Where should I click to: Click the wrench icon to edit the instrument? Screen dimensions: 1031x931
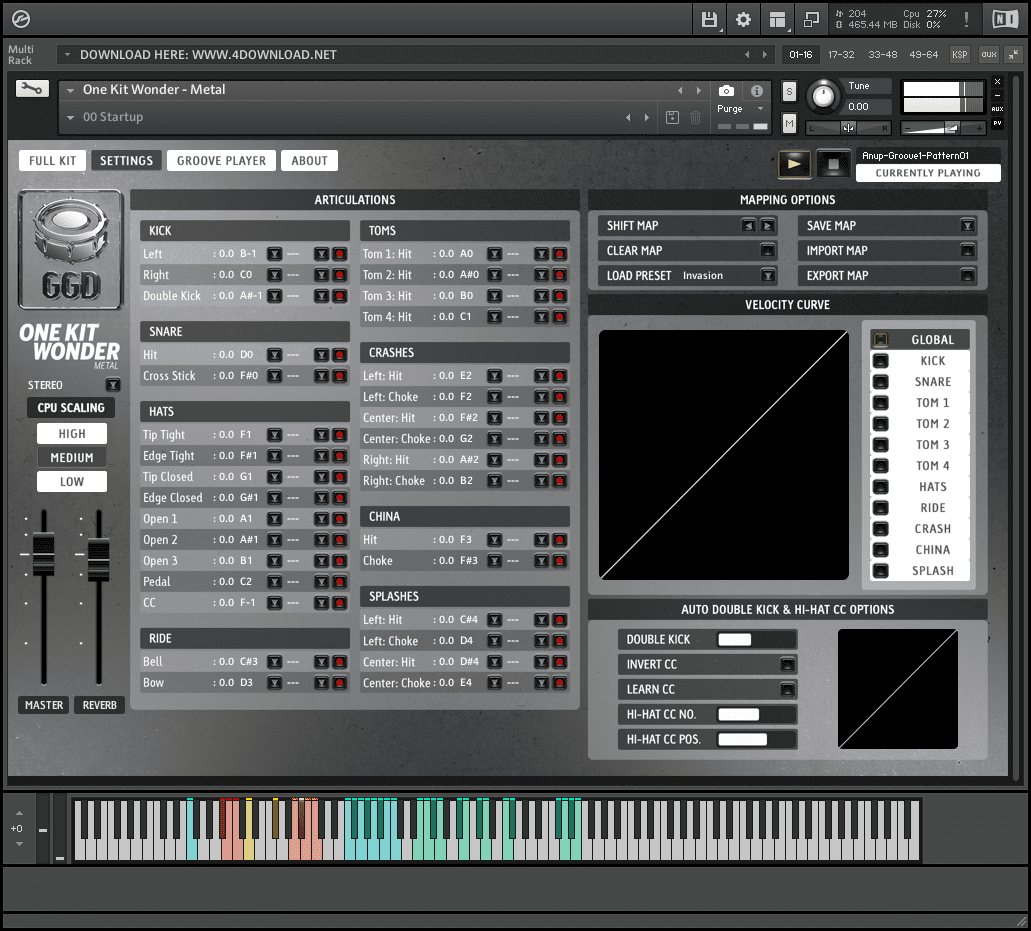click(x=31, y=88)
